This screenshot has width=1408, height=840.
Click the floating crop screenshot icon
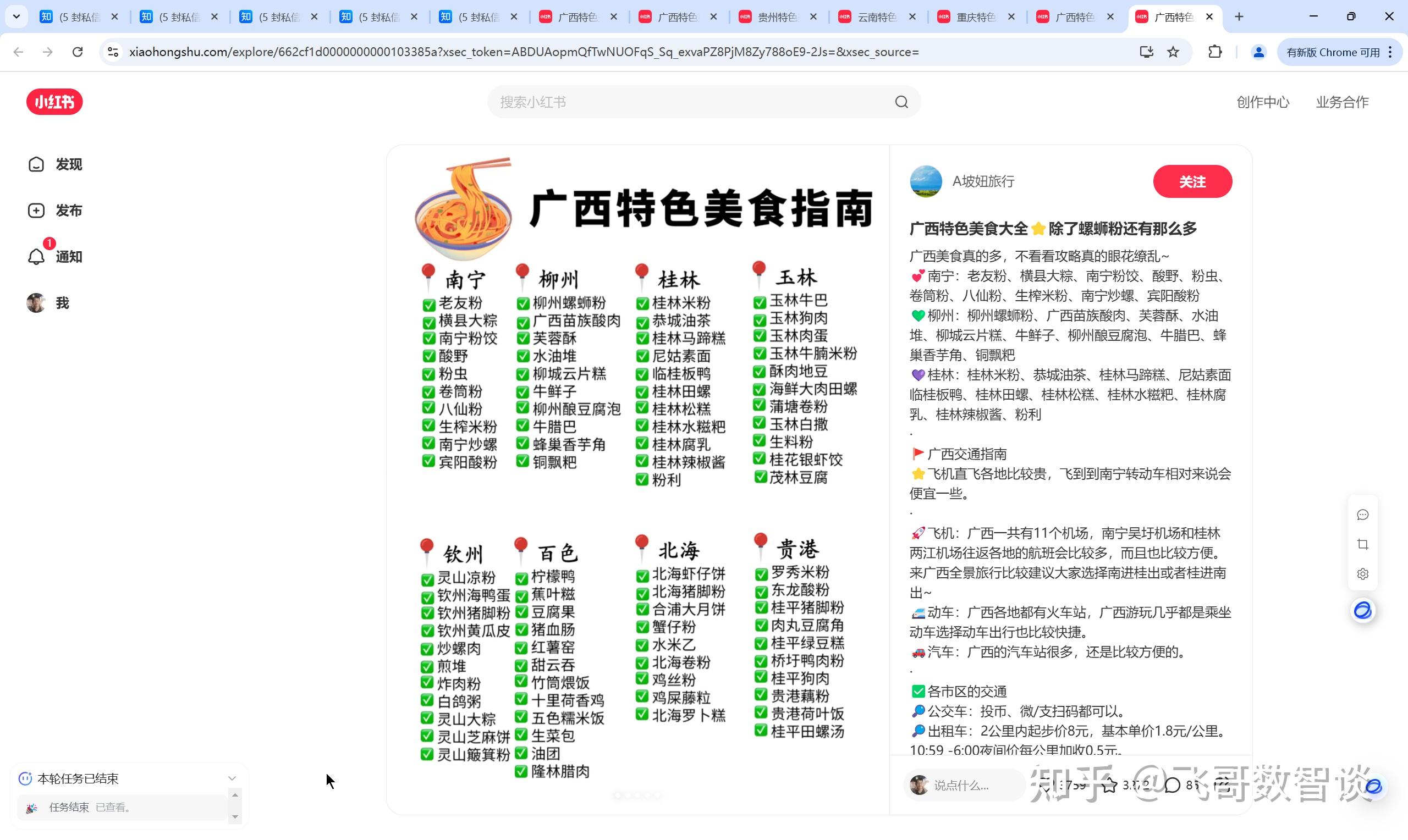pos(1363,545)
